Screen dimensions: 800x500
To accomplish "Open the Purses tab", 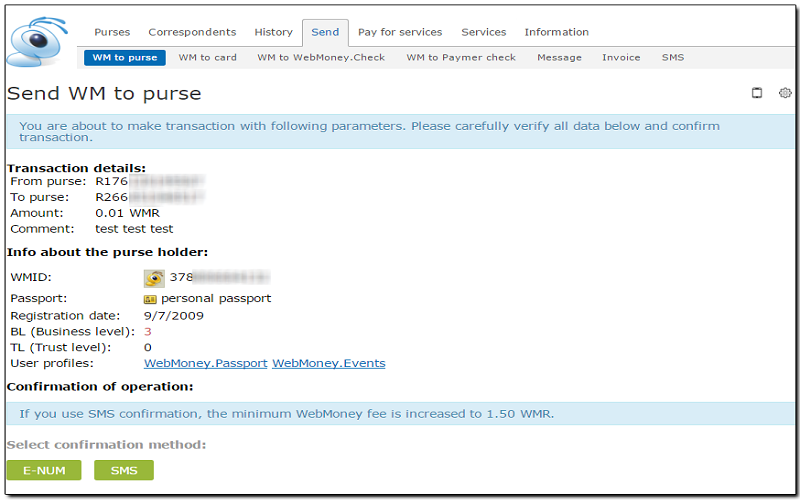I will (112, 32).
